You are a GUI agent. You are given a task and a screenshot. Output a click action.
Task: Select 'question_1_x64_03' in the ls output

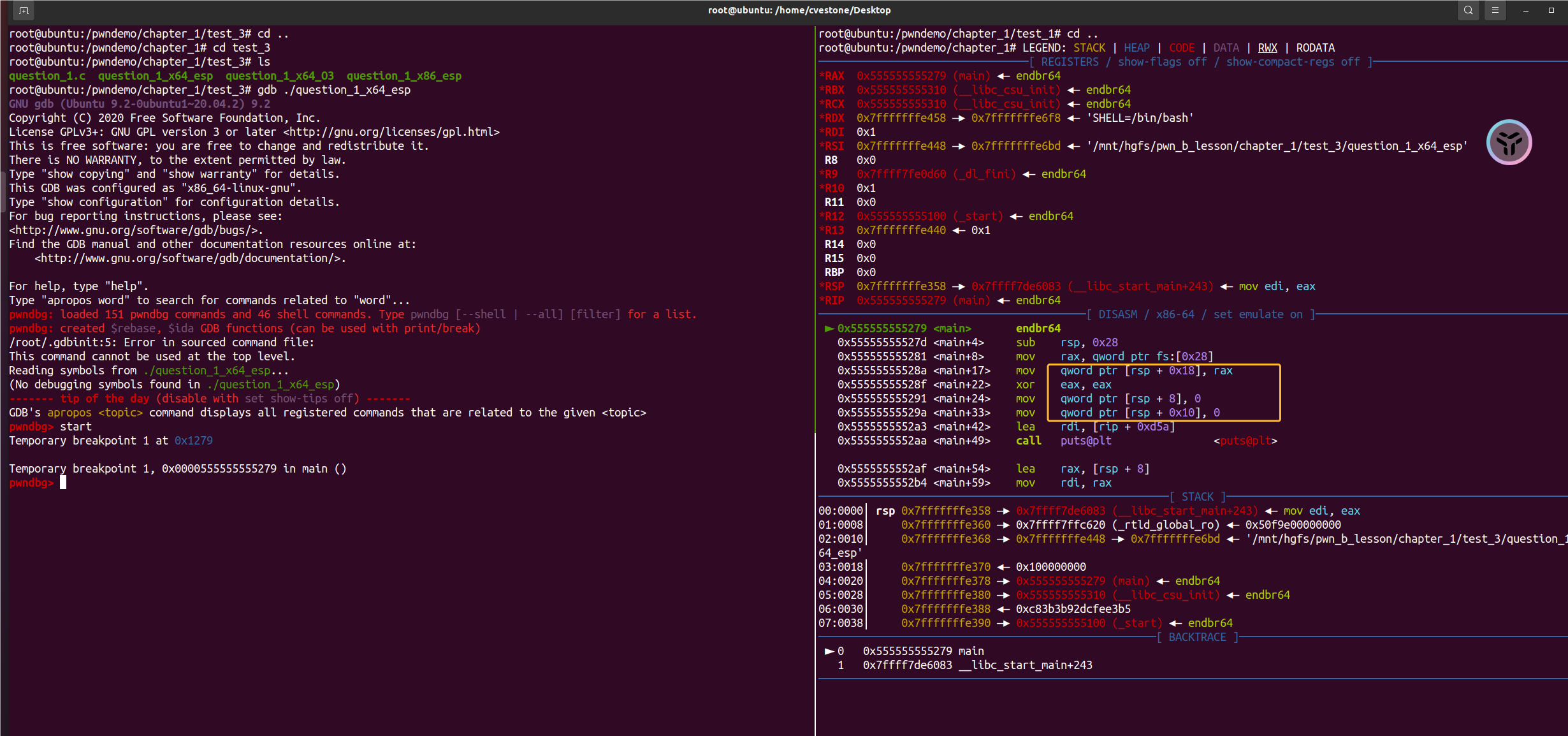[280, 76]
